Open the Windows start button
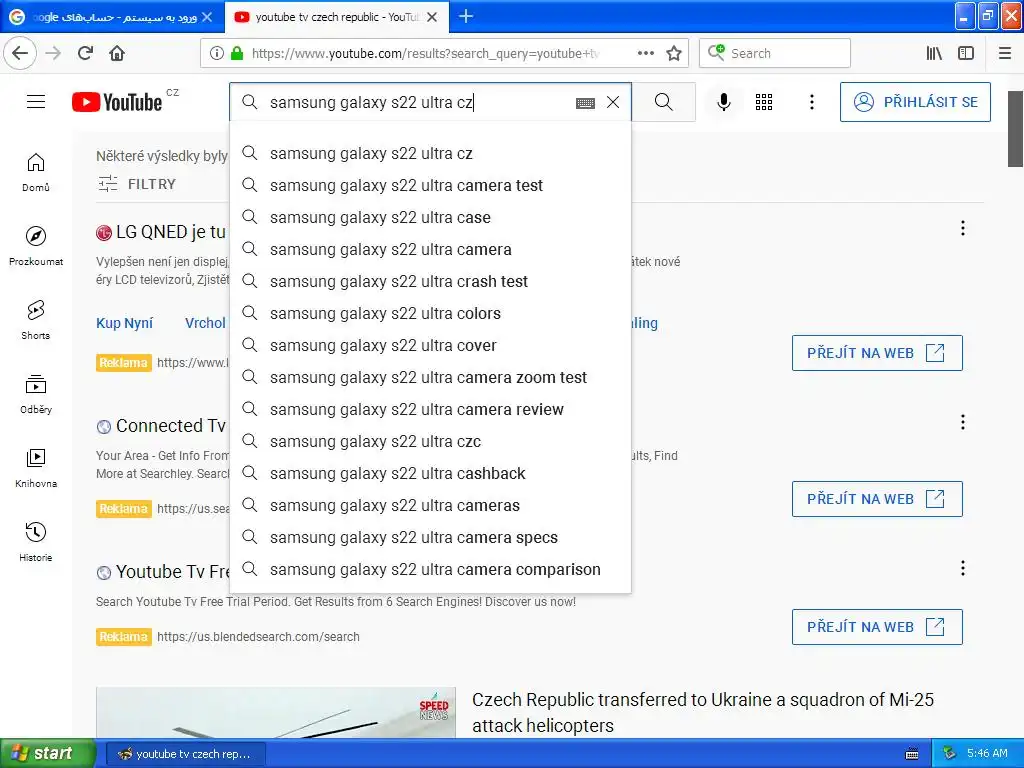The image size is (1024, 768). tap(48, 753)
